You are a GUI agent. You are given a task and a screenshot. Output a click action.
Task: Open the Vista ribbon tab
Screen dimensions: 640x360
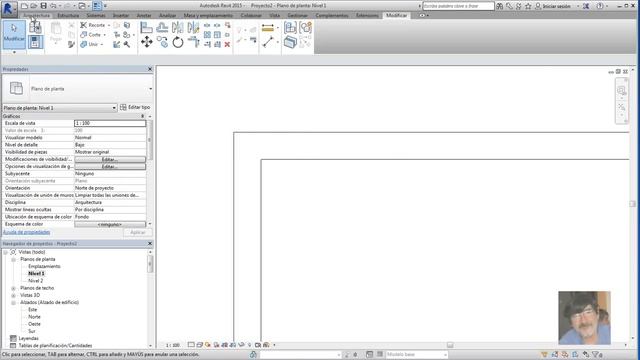[x=274, y=16]
